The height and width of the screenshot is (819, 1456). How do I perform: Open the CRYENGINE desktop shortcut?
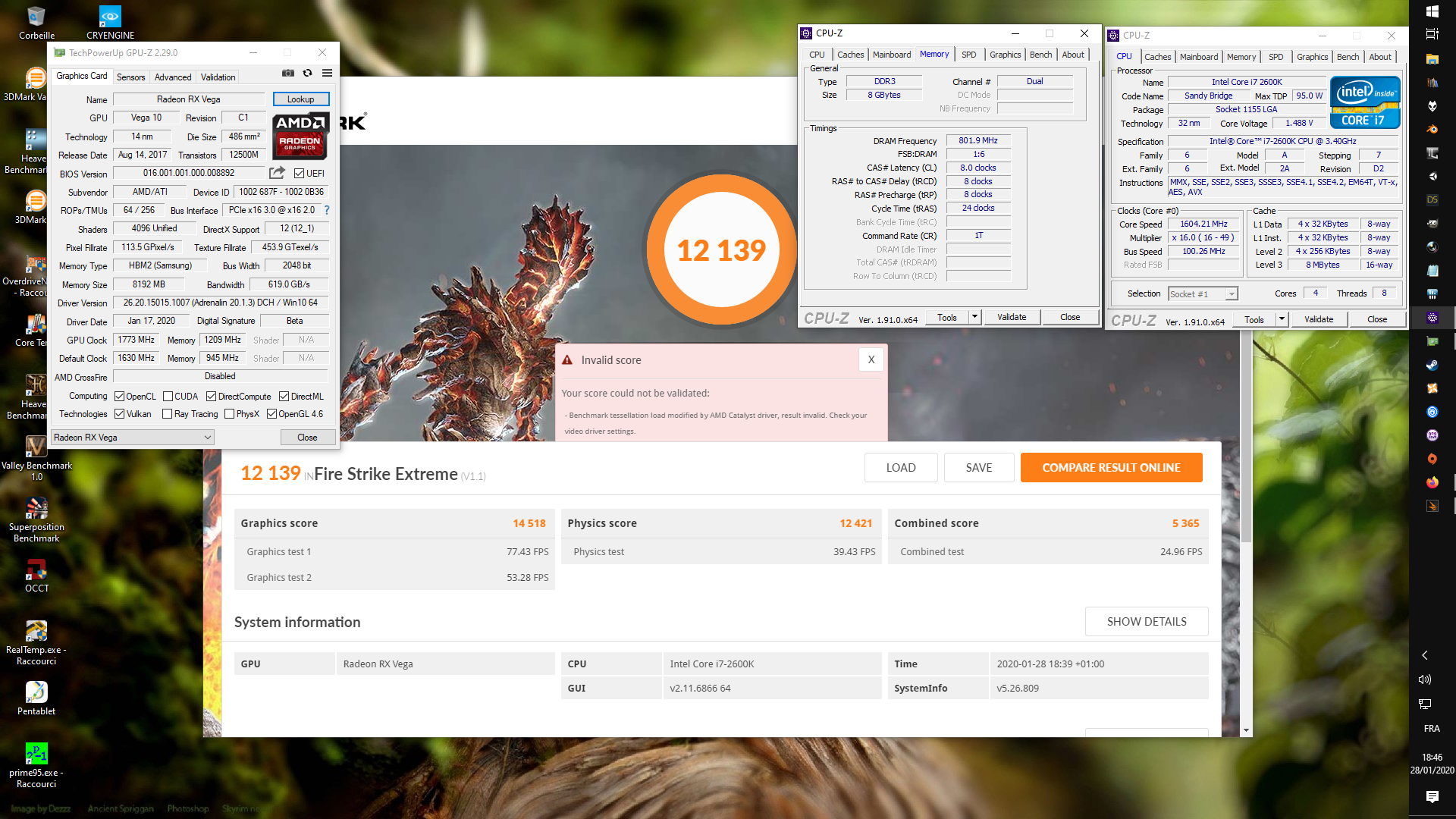(110, 23)
